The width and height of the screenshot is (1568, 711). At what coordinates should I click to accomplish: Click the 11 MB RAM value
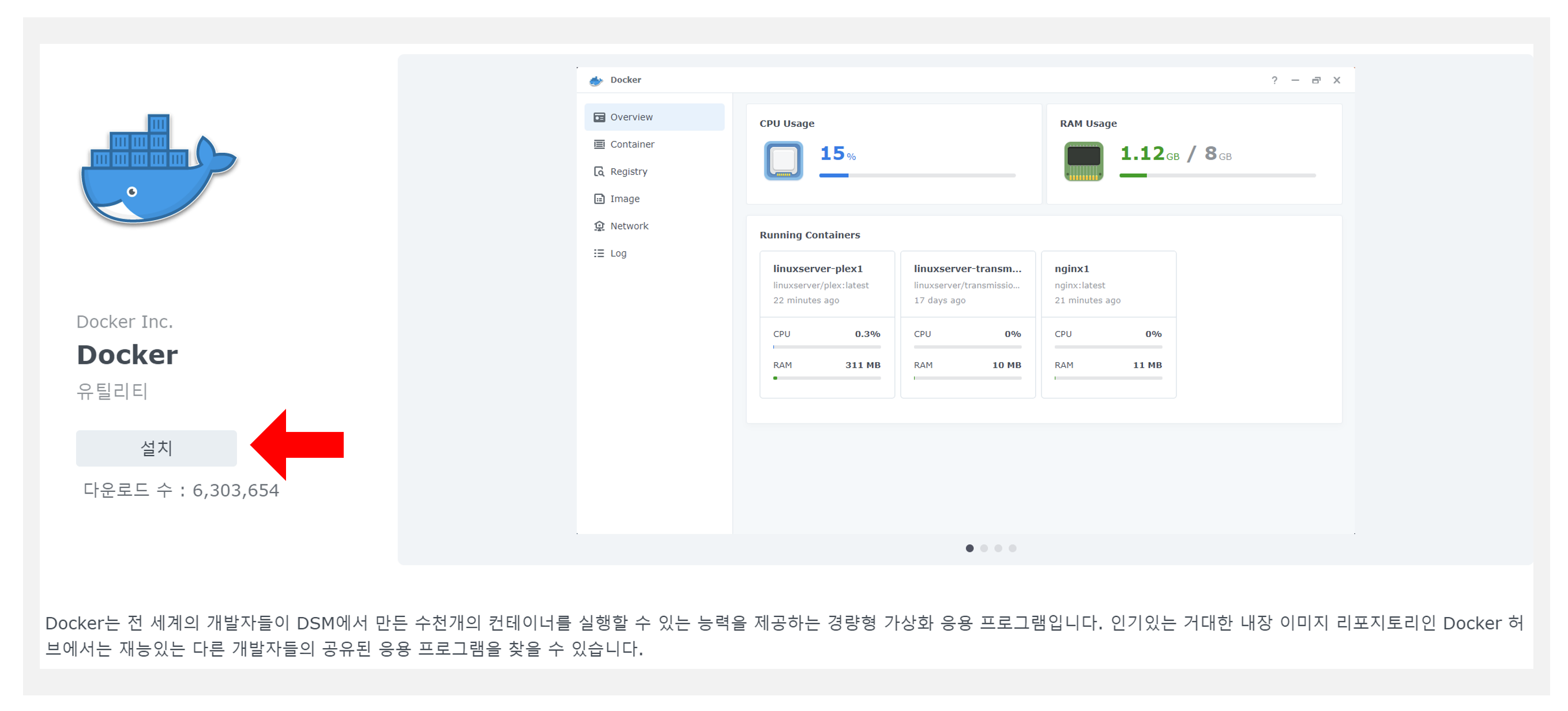1147,365
